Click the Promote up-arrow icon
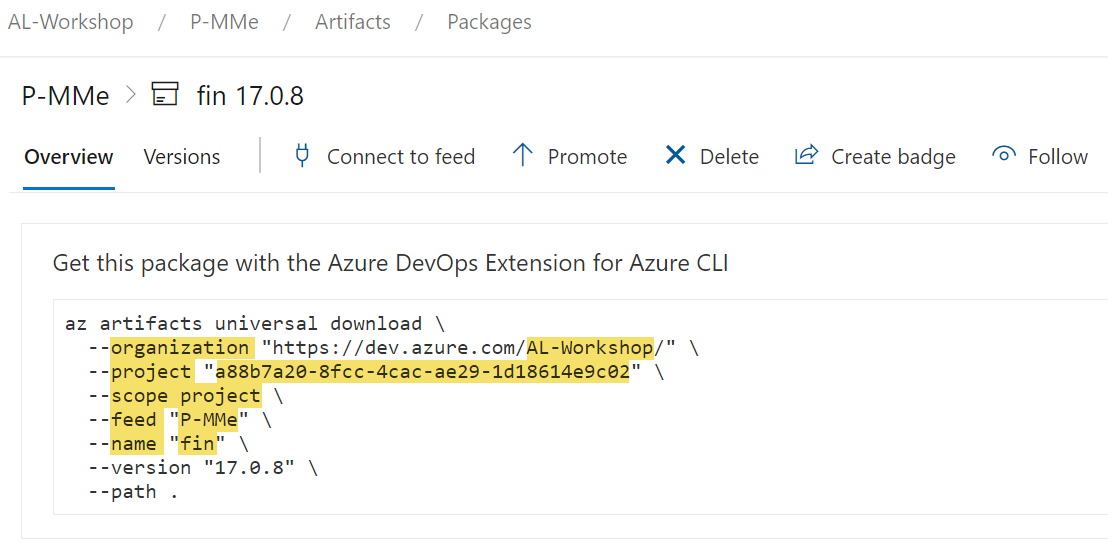1108x549 pixels. click(x=522, y=156)
